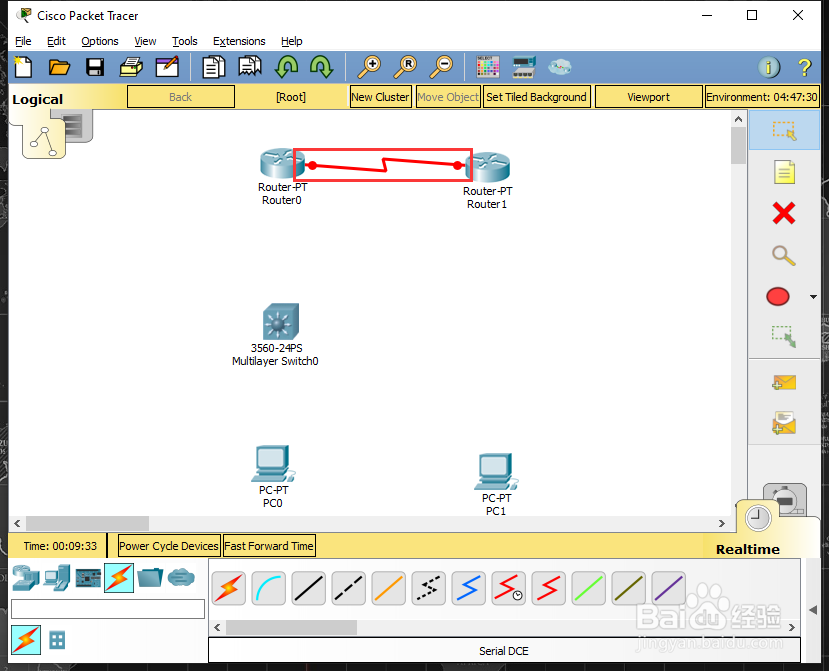Zoom in with the plus magnifier
Screen dimensions: 829x671
coord(369,67)
